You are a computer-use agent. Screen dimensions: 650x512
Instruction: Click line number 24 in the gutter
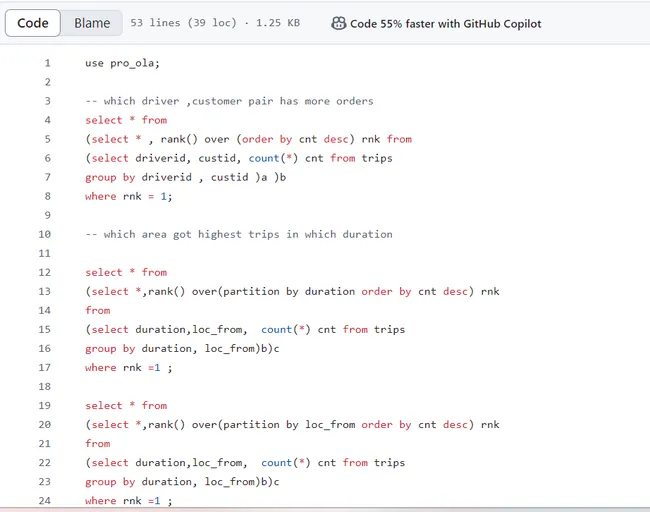pyautogui.click(x=44, y=500)
